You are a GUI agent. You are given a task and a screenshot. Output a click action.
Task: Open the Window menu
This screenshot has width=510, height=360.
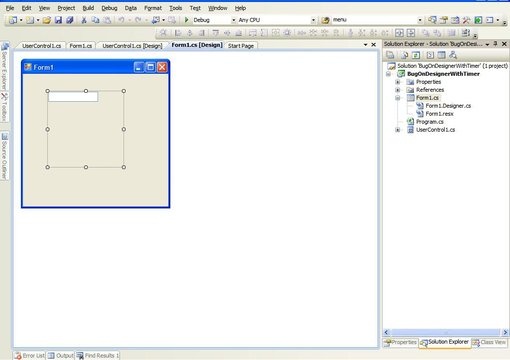[x=217, y=8]
